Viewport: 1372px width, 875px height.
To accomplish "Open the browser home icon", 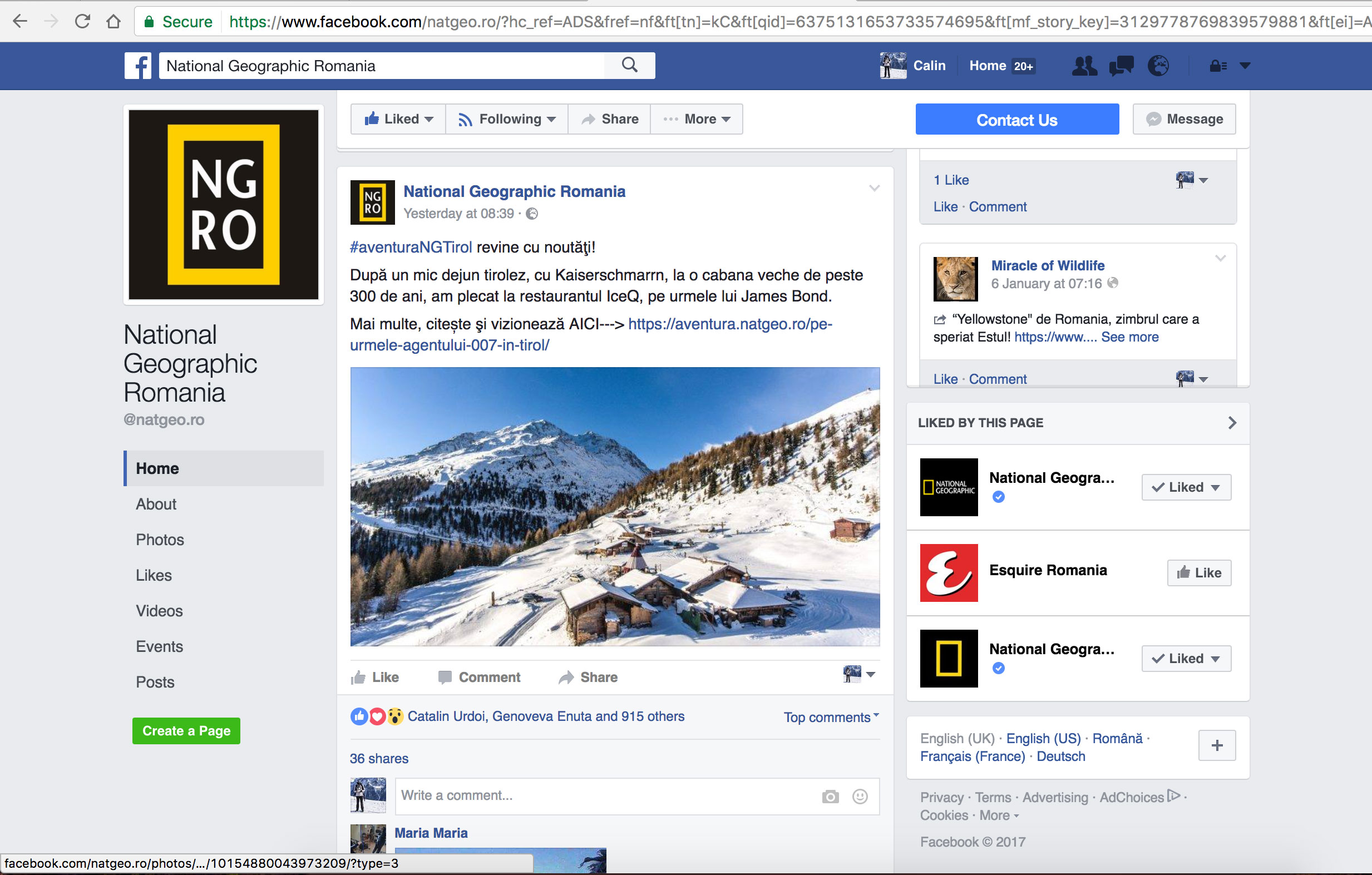I will [x=113, y=22].
